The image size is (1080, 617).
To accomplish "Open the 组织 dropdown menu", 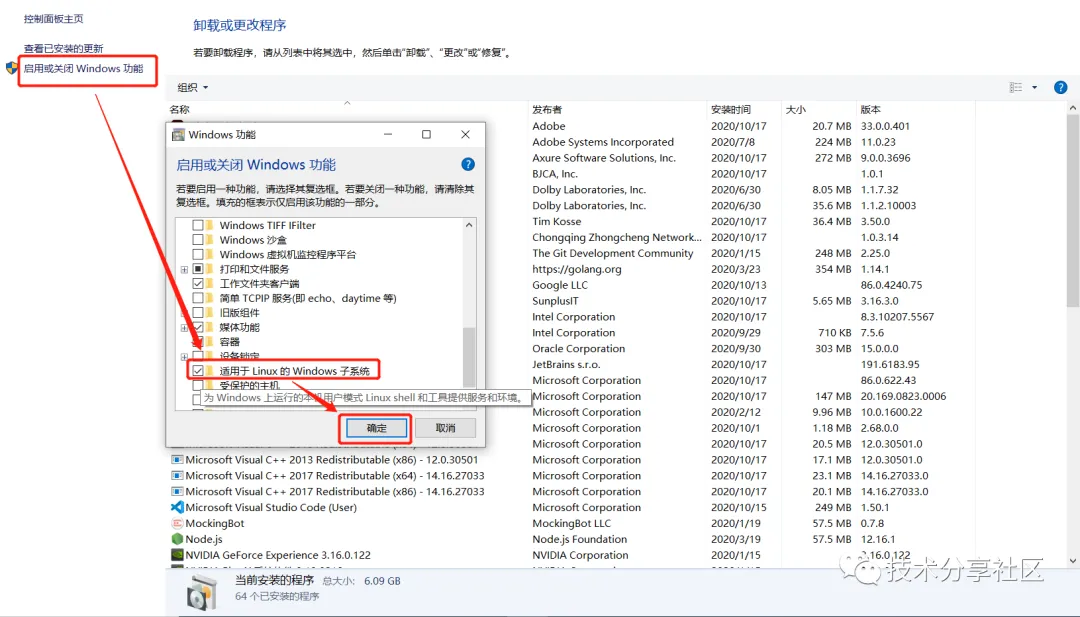I will [193, 87].
